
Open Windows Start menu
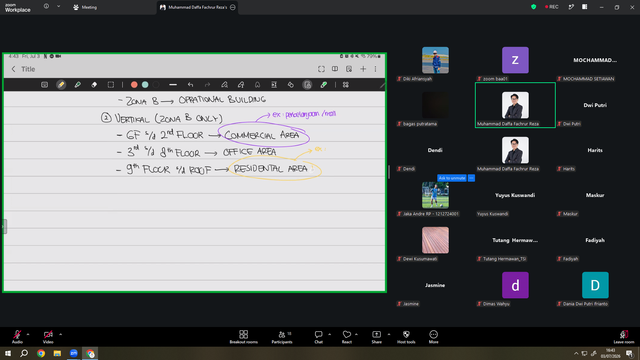8,353
